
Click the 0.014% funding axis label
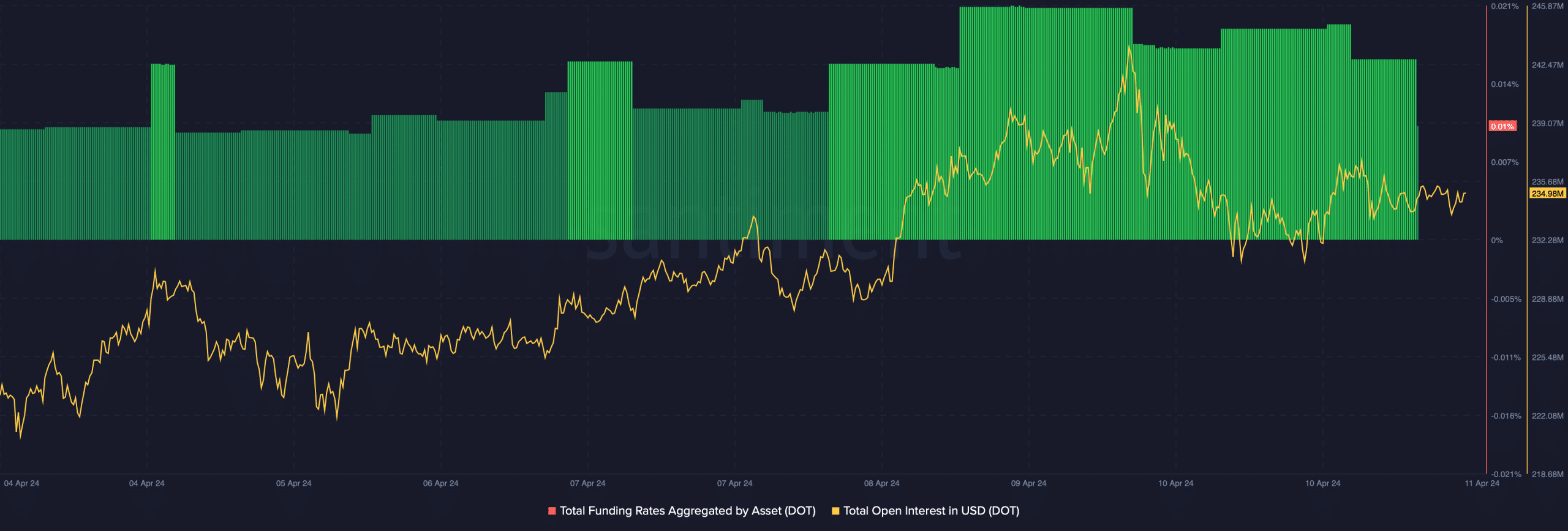click(x=1505, y=85)
